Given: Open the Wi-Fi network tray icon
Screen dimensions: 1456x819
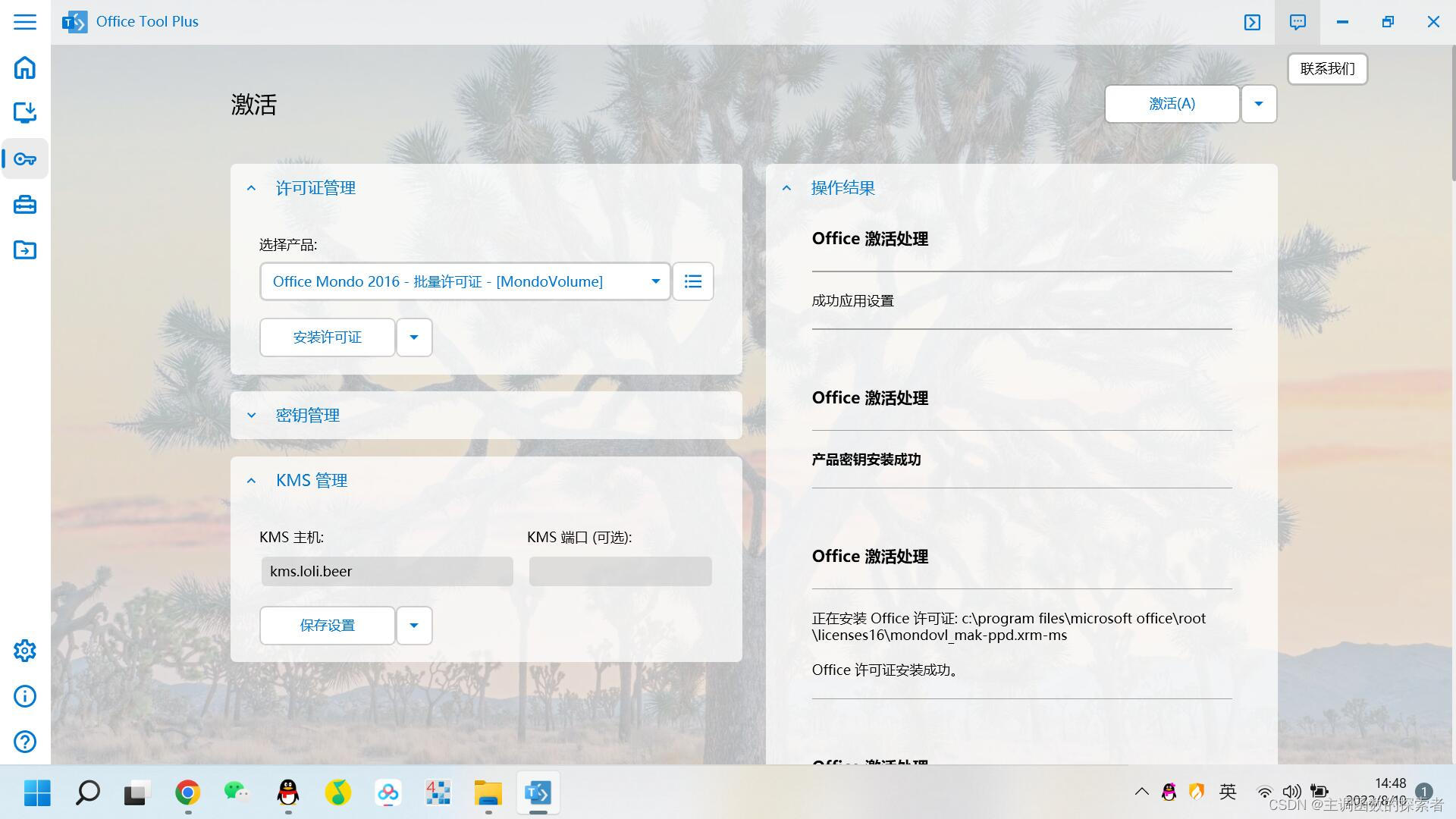Looking at the screenshot, I should click(1264, 792).
